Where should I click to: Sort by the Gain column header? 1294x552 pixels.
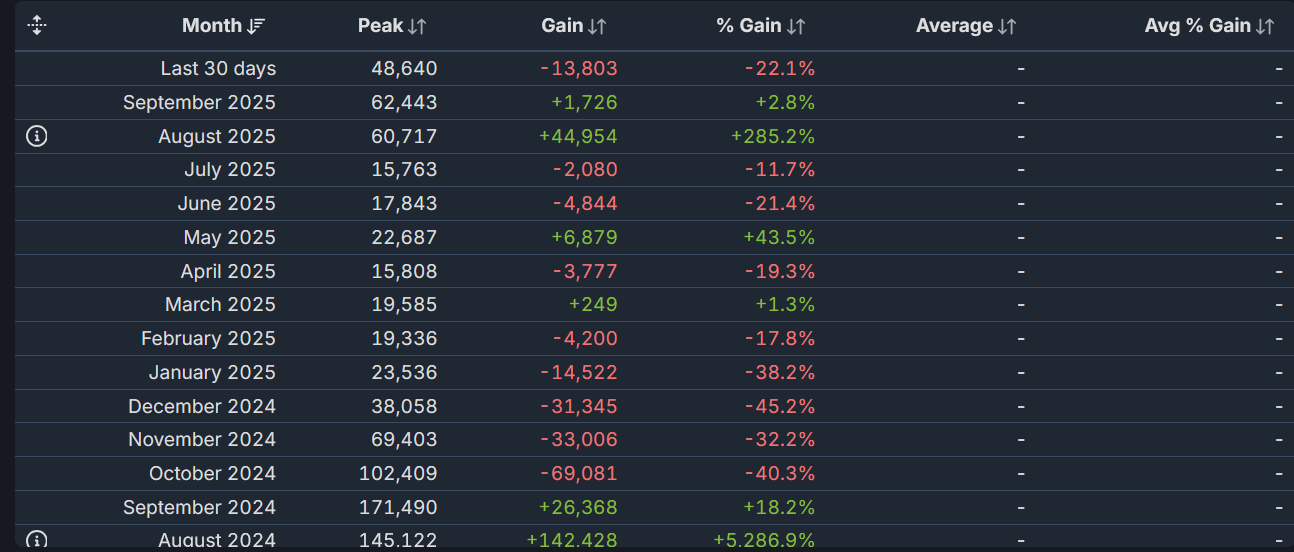(574, 26)
